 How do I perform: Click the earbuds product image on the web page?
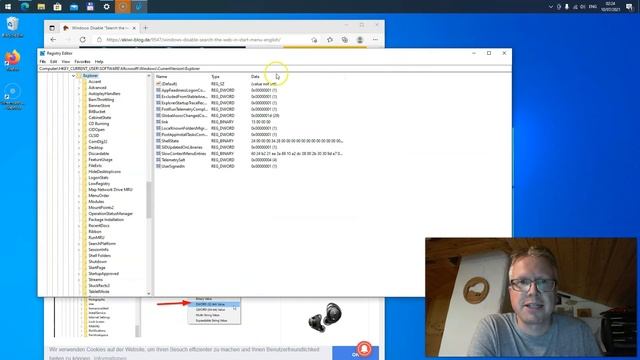pos(325,317)
